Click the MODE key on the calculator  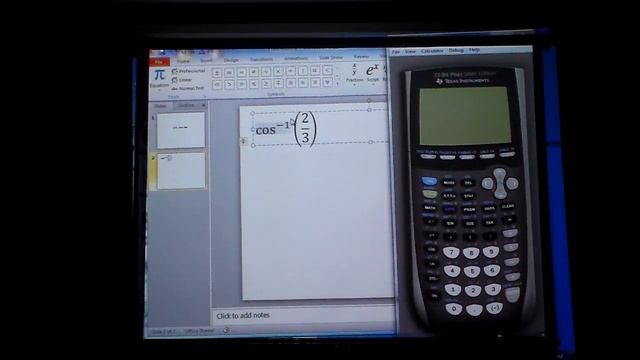pyautogui.click(x=449, y=183)
